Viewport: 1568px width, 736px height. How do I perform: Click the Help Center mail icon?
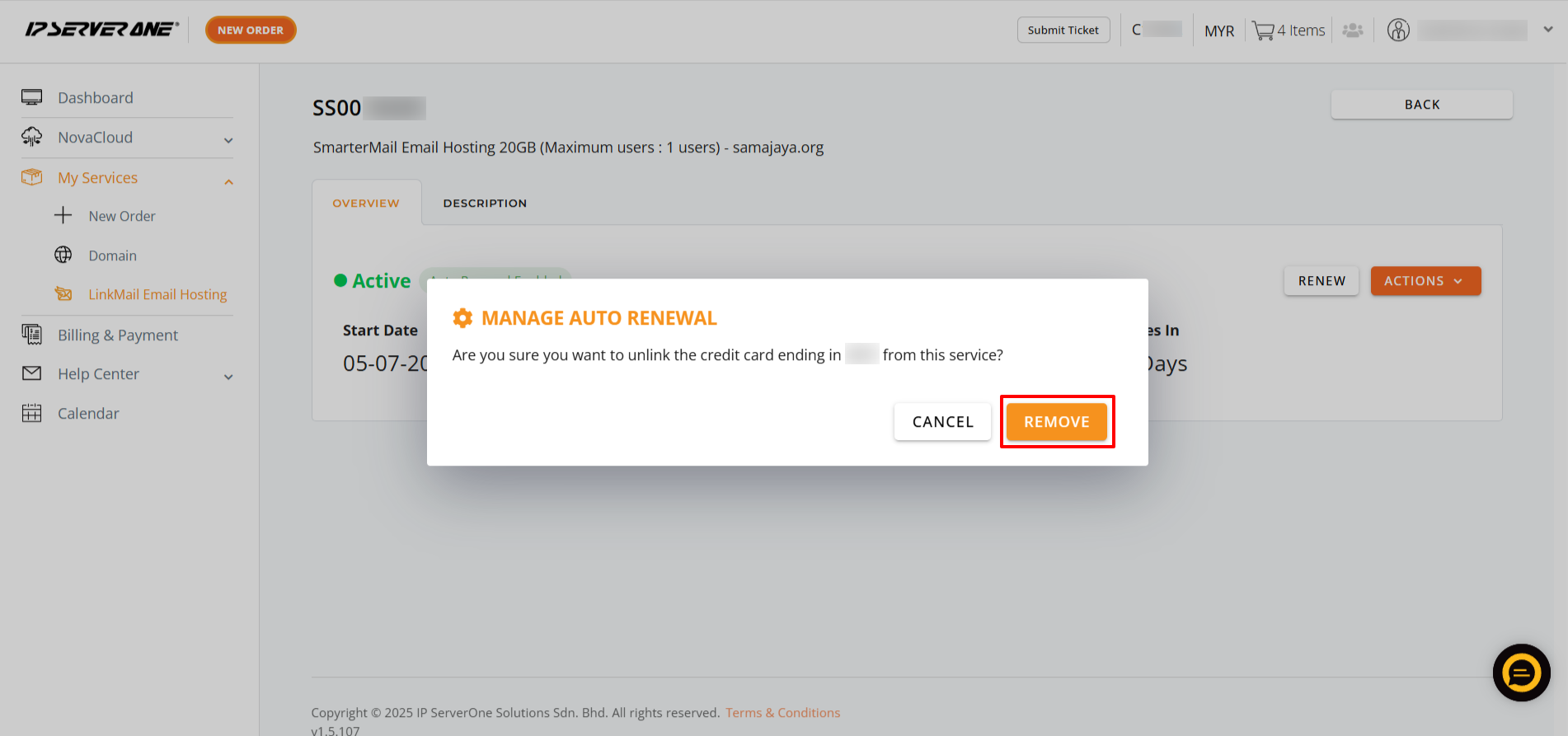coord(31,373)
